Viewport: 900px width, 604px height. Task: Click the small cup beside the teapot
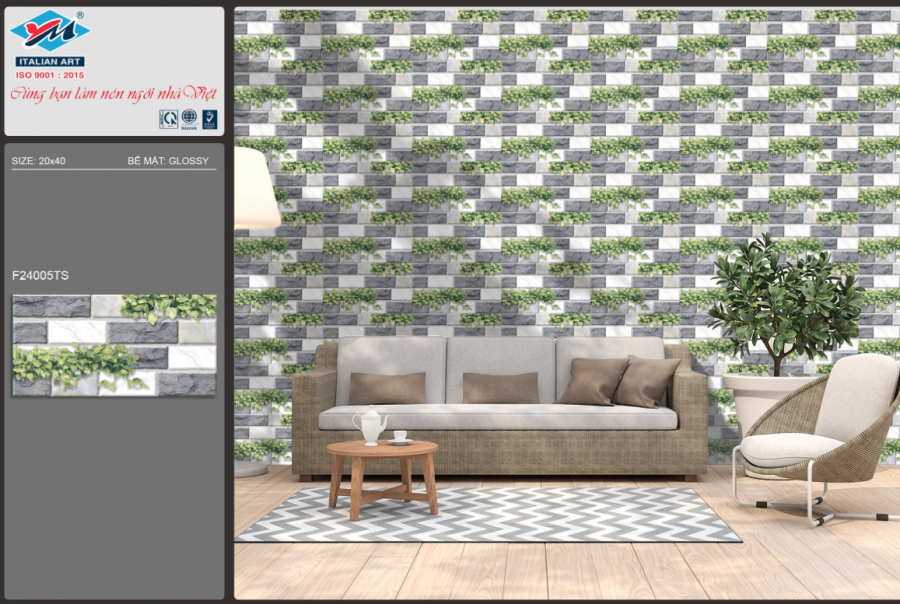(x=400, y=437)
